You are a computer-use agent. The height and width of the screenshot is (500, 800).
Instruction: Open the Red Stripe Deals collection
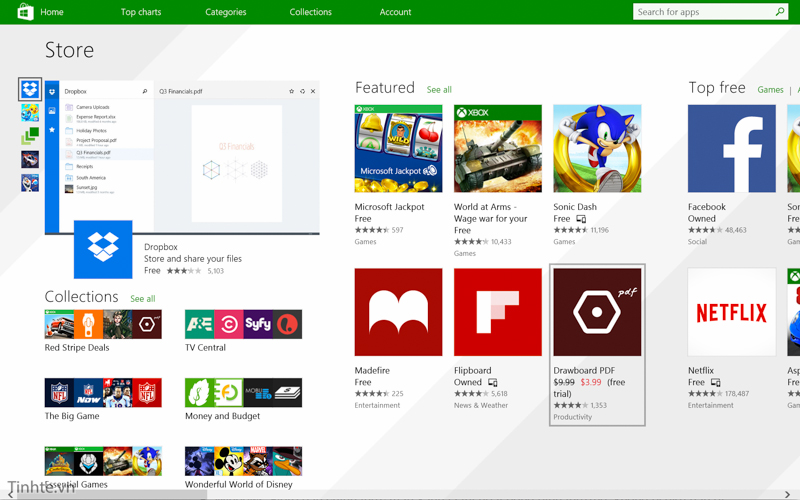[103, 324]
